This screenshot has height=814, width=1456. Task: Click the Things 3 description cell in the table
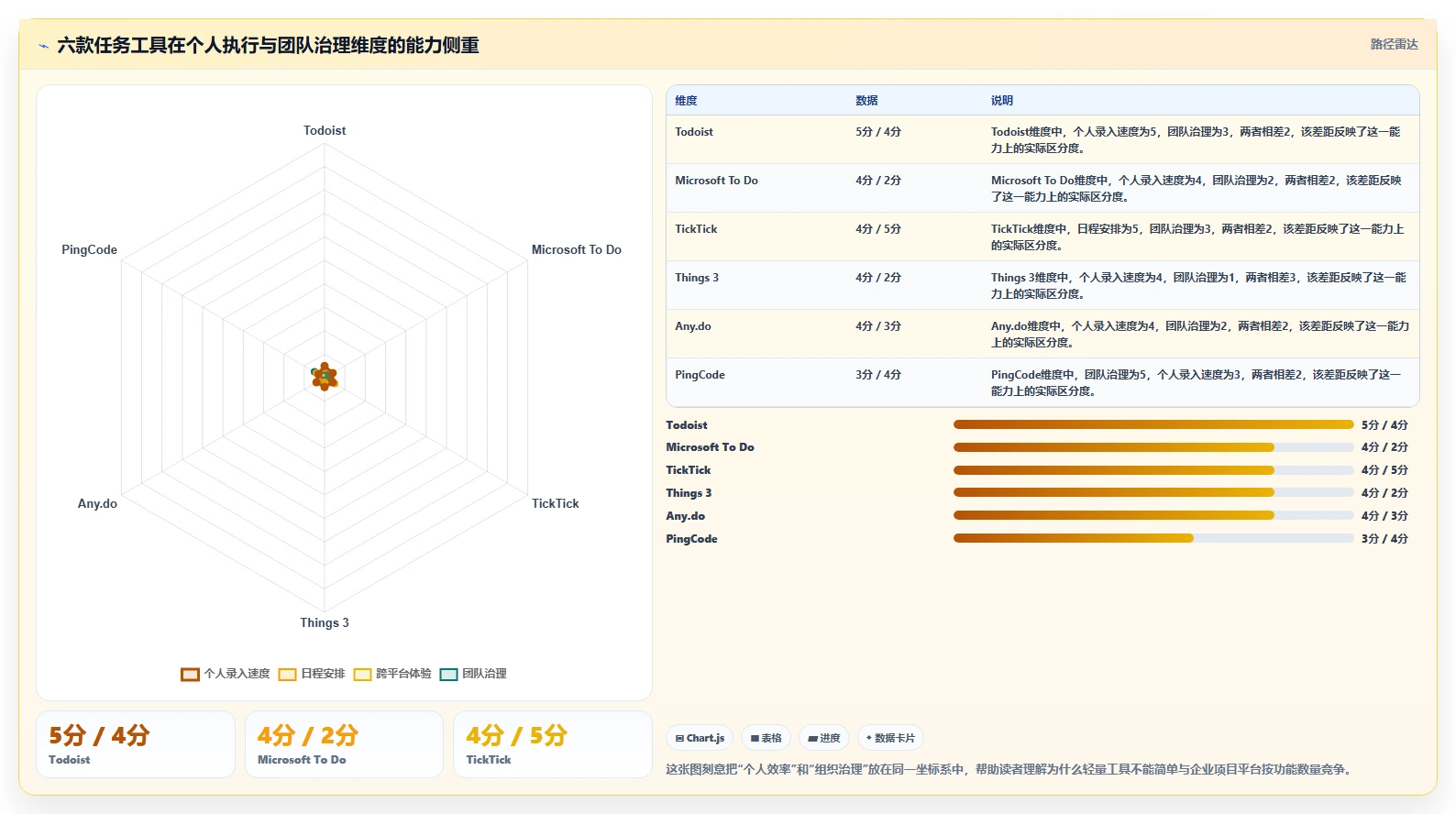(1199, 286)
